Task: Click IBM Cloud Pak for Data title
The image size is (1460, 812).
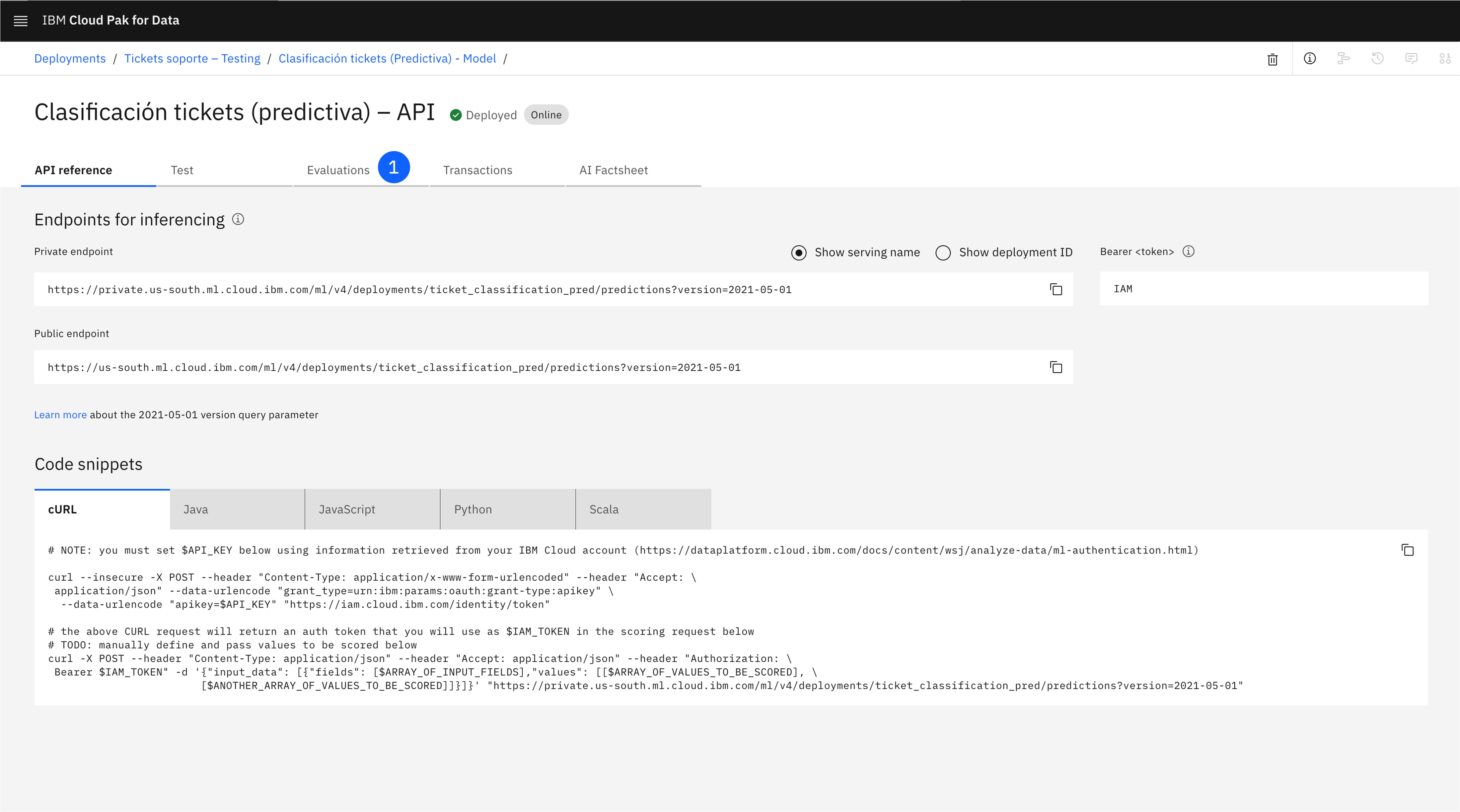Action: click(x=110, y=20)
